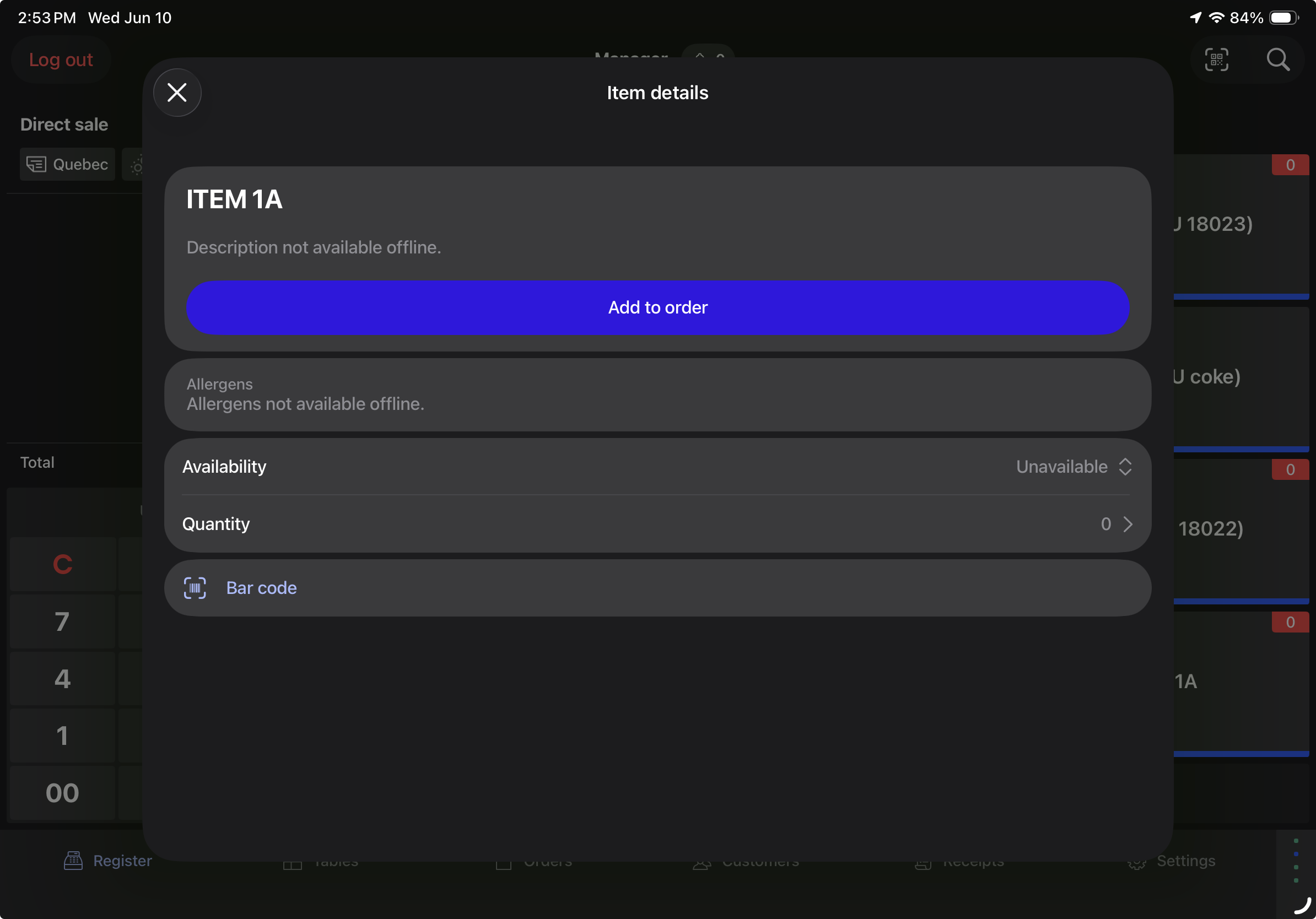Switch to the Register tab

[x=108, y=861]
